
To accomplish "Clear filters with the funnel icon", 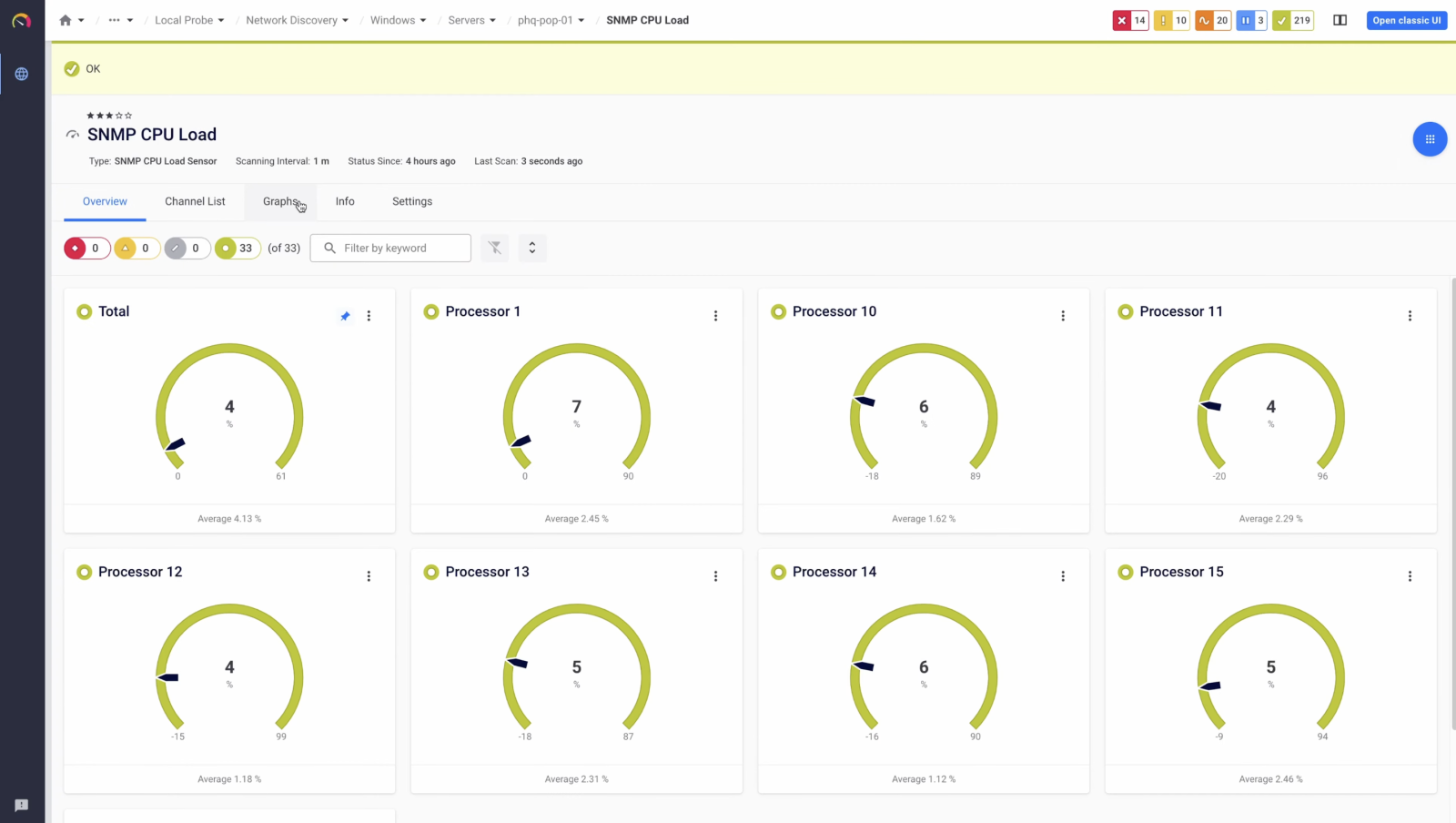I will [x=495, y=248].
